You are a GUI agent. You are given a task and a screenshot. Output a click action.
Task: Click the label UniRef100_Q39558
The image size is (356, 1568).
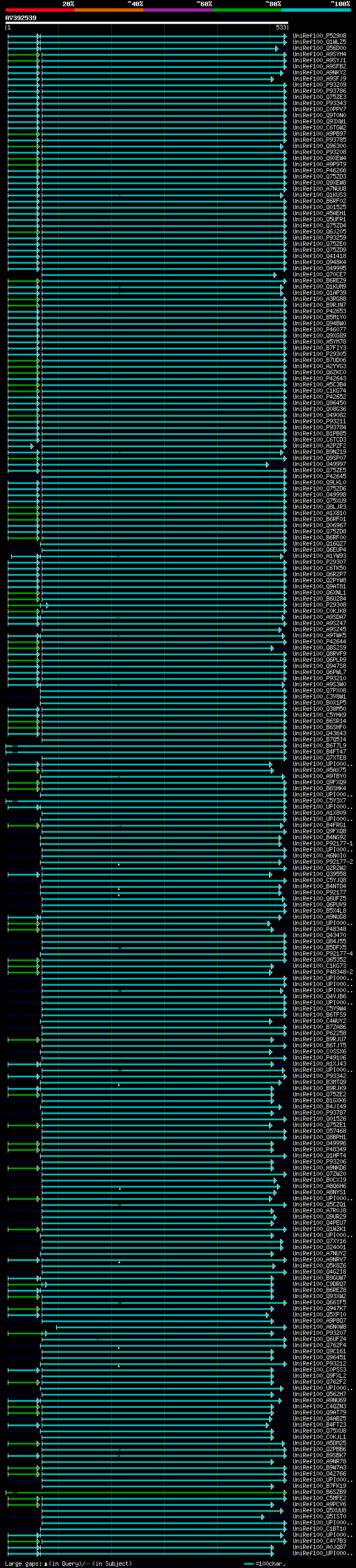pos(319,874)
